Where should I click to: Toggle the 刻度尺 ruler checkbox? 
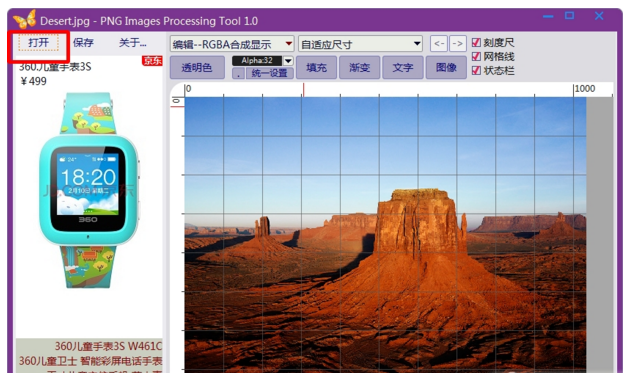[x=476, y=42]
